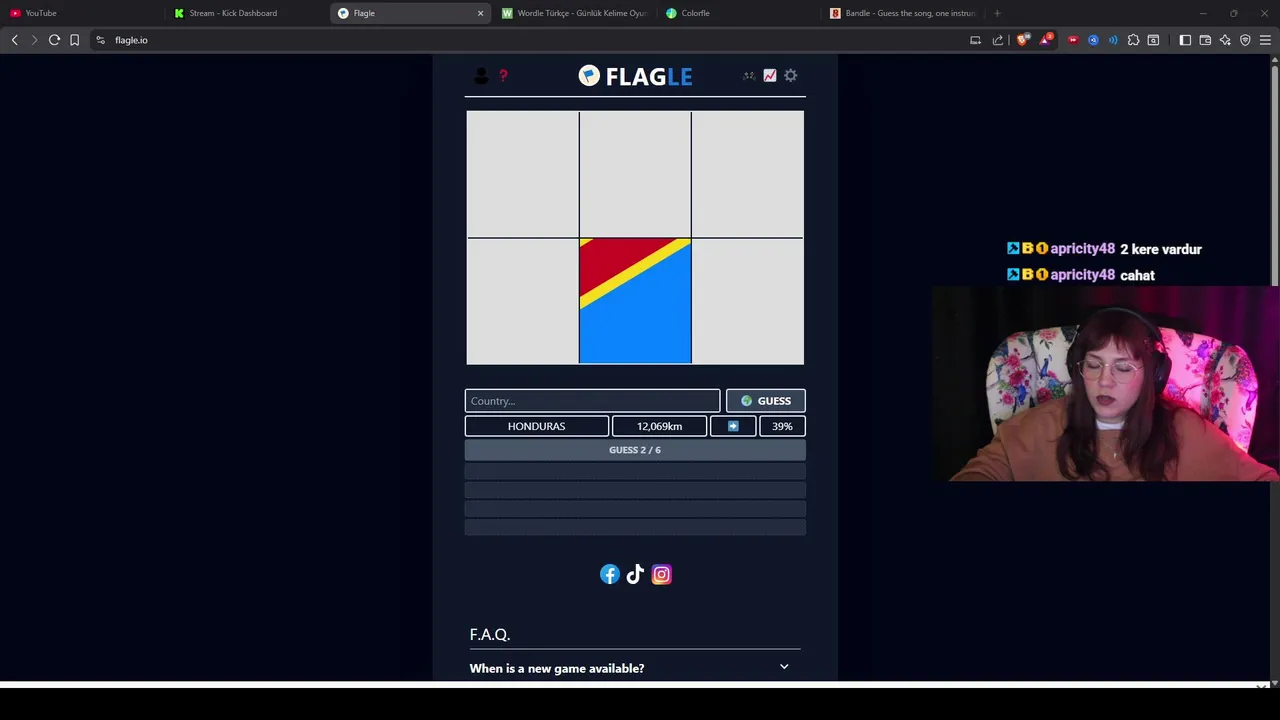
Task: Click the GUESS button
Action: coord(766,401)
